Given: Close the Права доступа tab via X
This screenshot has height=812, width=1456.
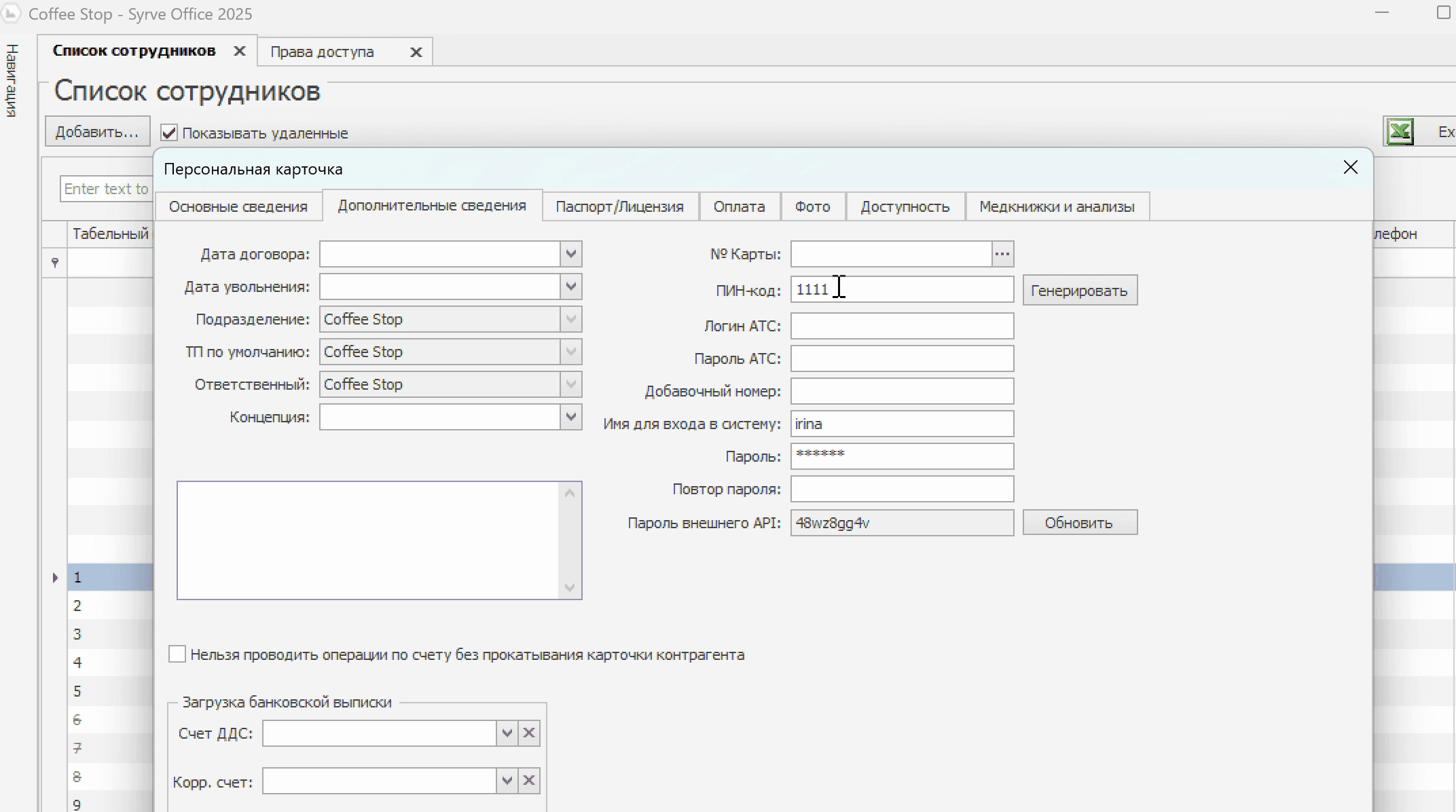Looking at the screenshot, I should (x=416, y=52).
